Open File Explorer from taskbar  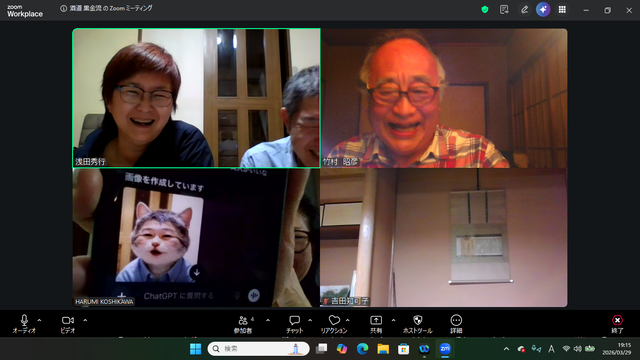[383, 349]
